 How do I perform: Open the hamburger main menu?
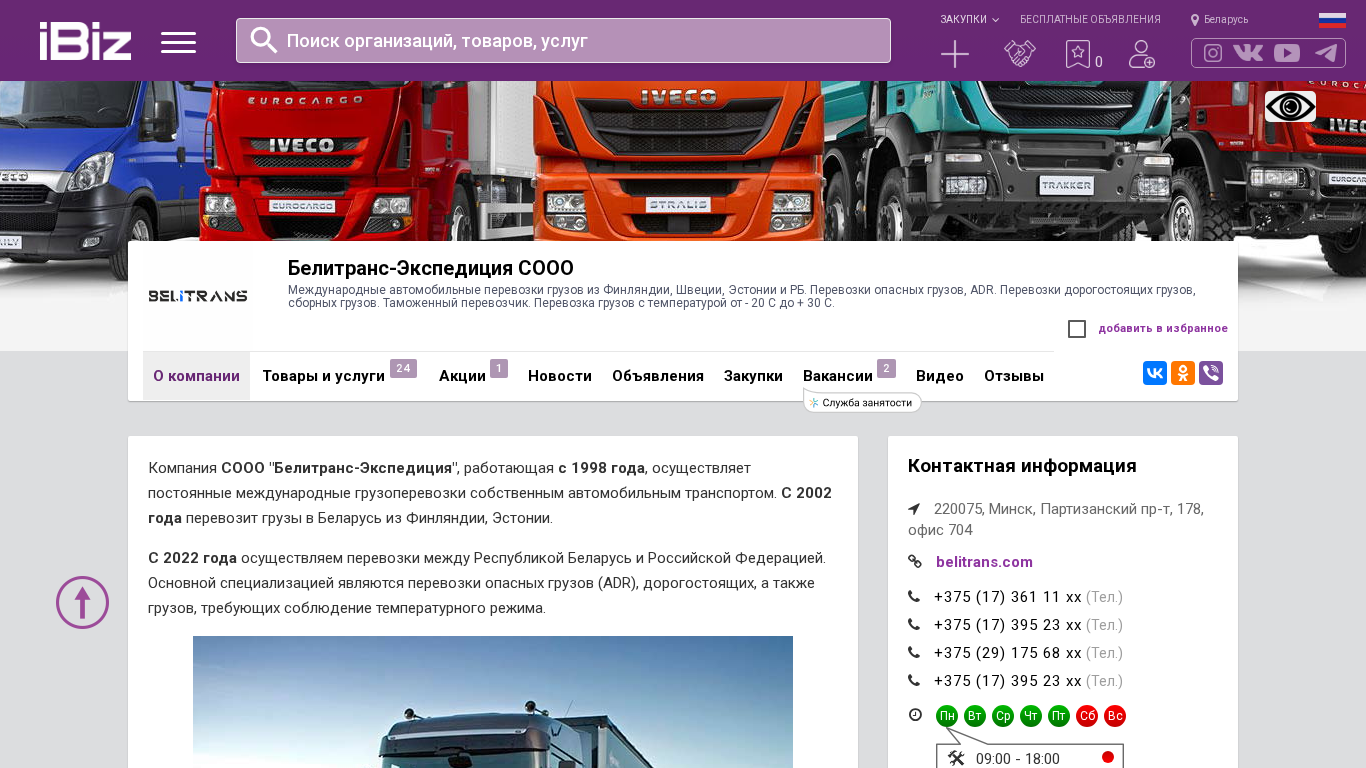[178, 42]
